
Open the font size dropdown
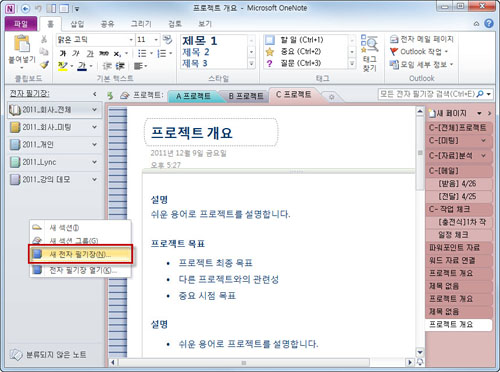click(x=156, y=40)
